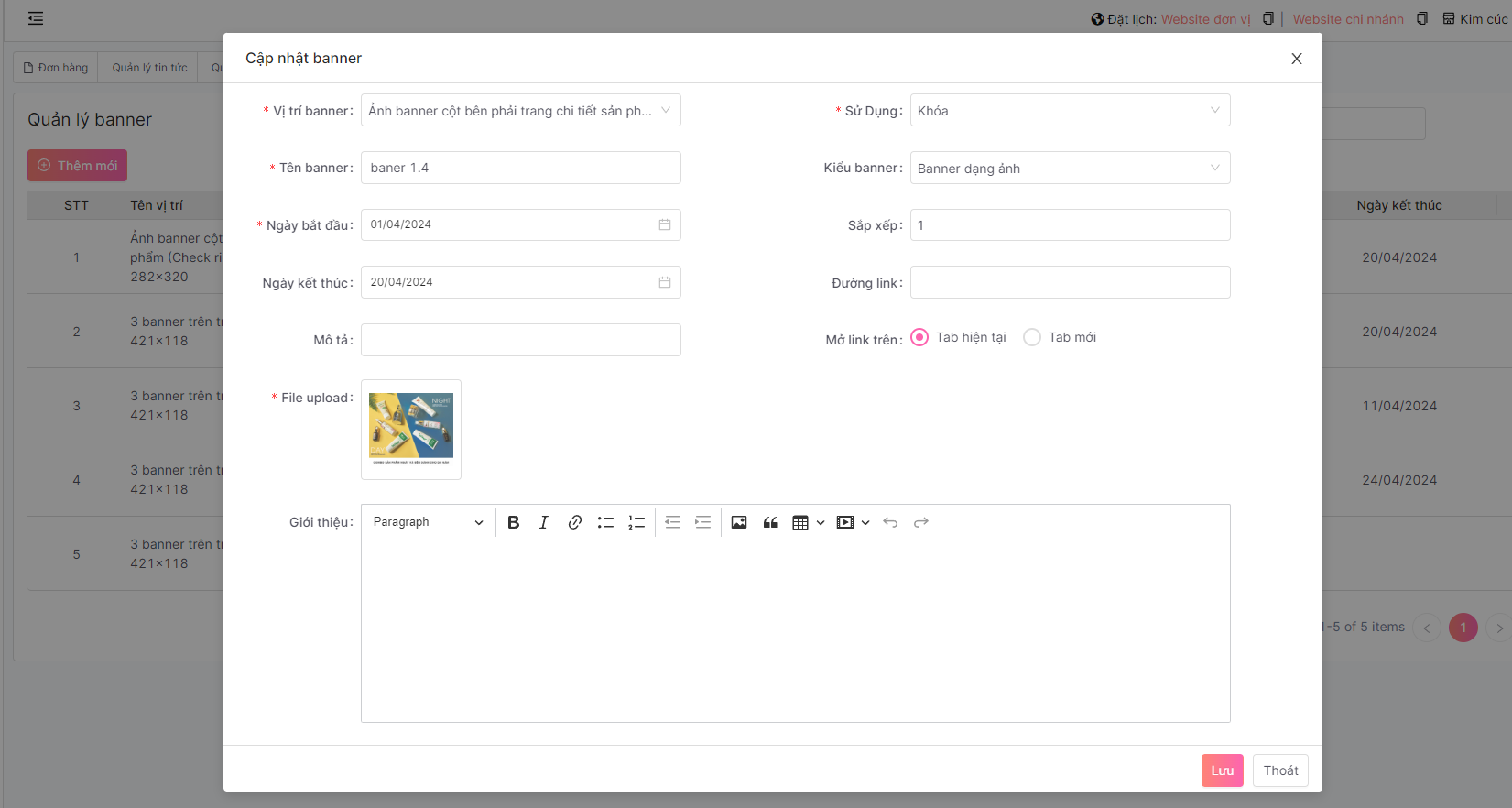Select the Tab mới radio option

[x=1032, y=337]
